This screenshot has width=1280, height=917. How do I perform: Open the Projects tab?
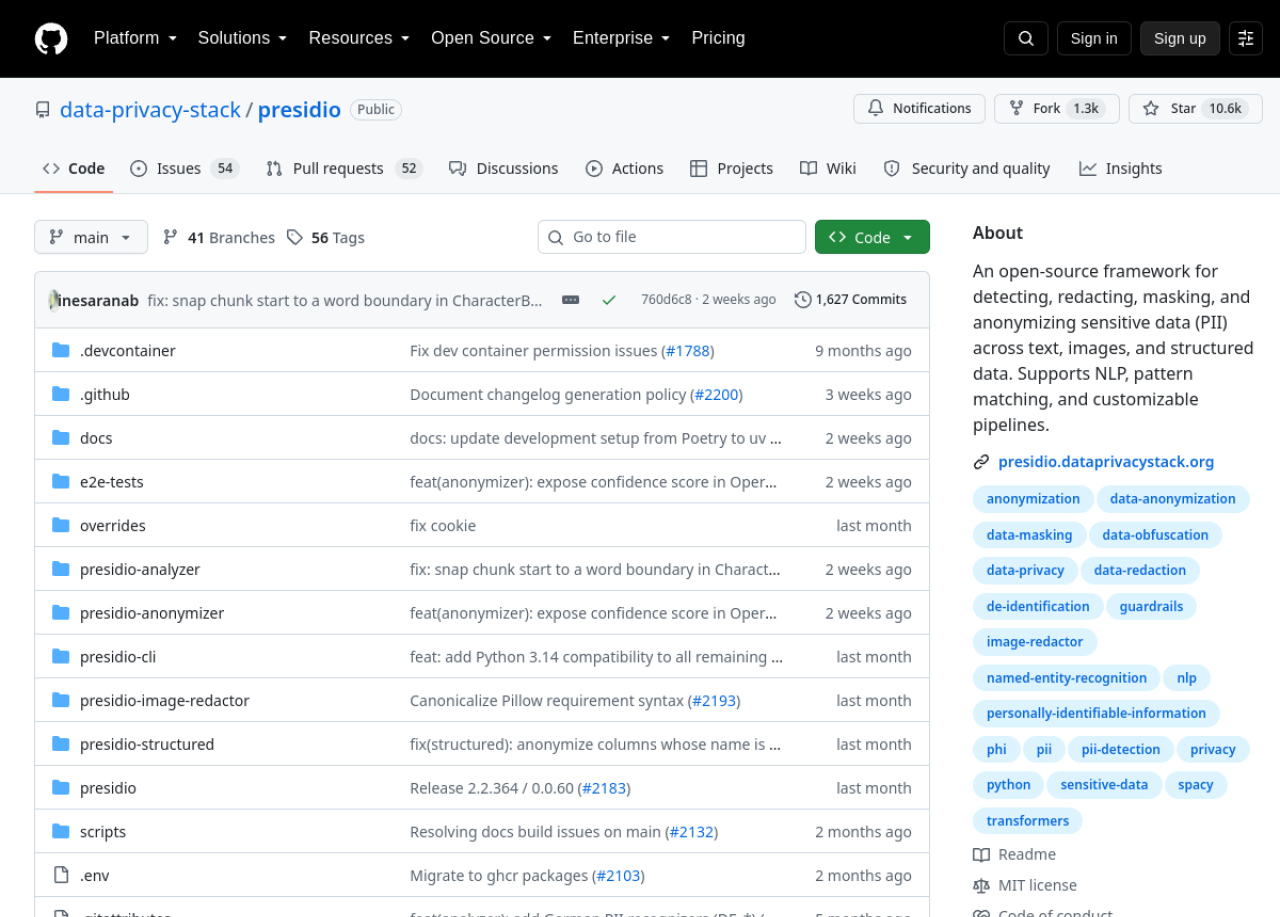coord(731,168)
